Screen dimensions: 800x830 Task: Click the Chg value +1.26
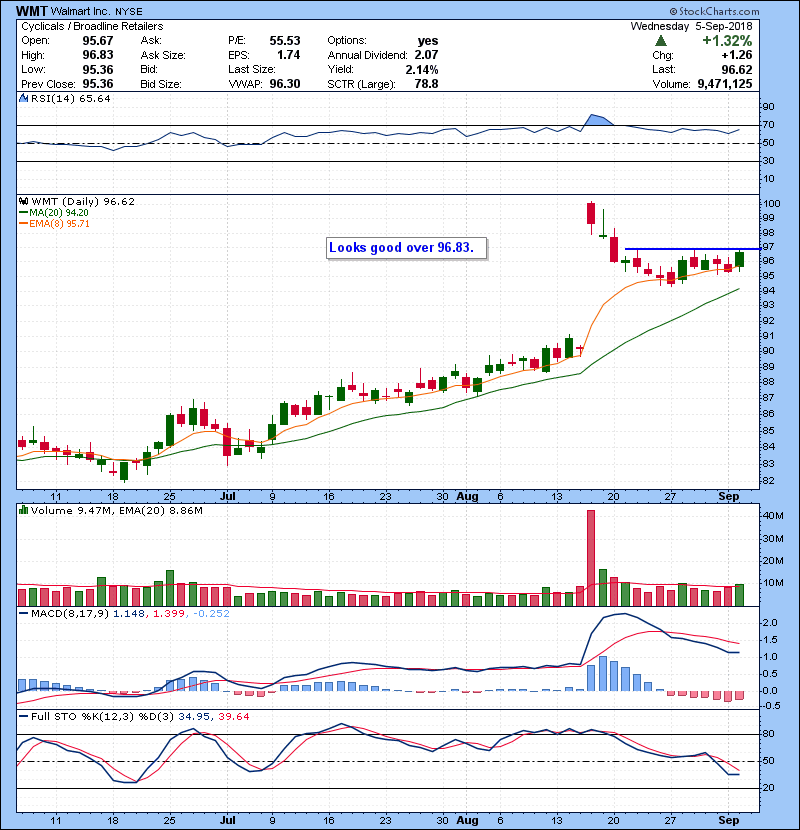click(736, 55)
